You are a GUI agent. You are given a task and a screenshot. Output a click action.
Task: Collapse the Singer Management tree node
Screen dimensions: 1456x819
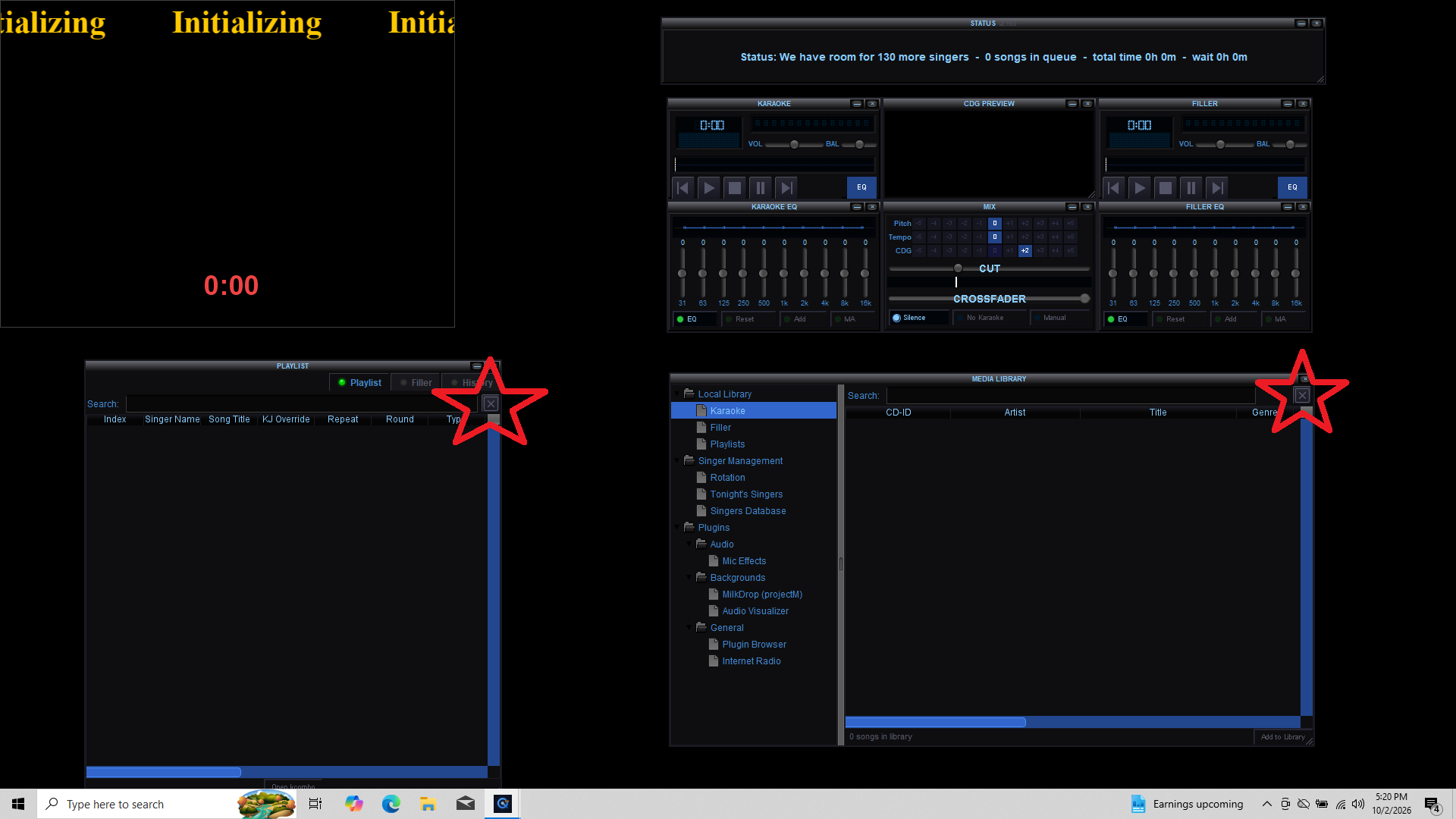tap(677, 461)
